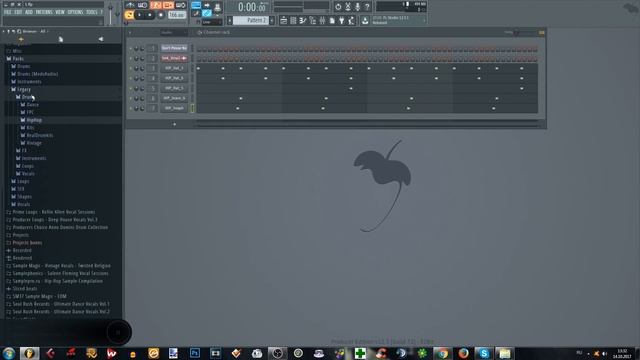Click the browser speaker tab icon
This screenshot has height=360, width=640.
pos(100,39)
